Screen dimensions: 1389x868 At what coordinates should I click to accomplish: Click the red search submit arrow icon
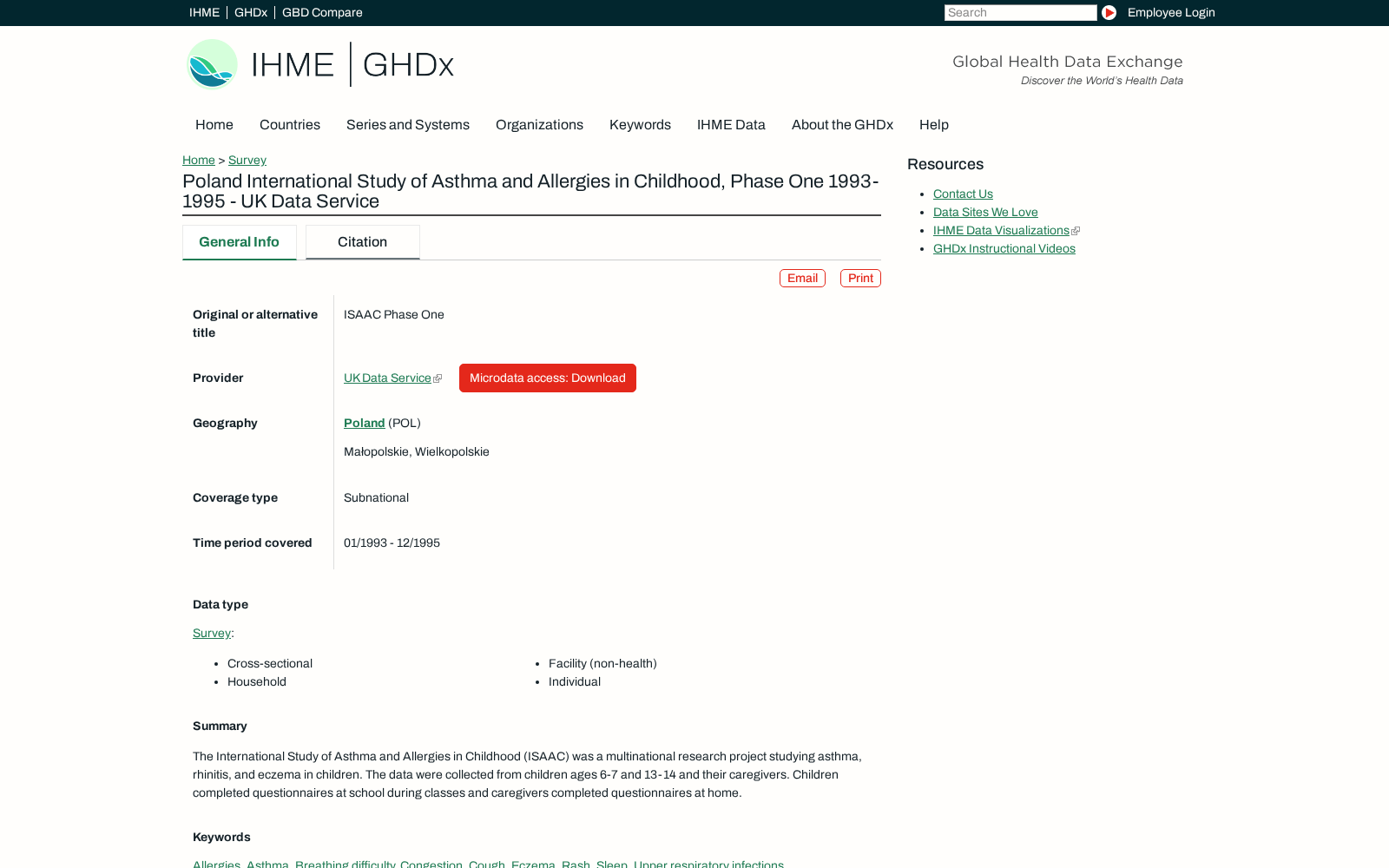1109,12
